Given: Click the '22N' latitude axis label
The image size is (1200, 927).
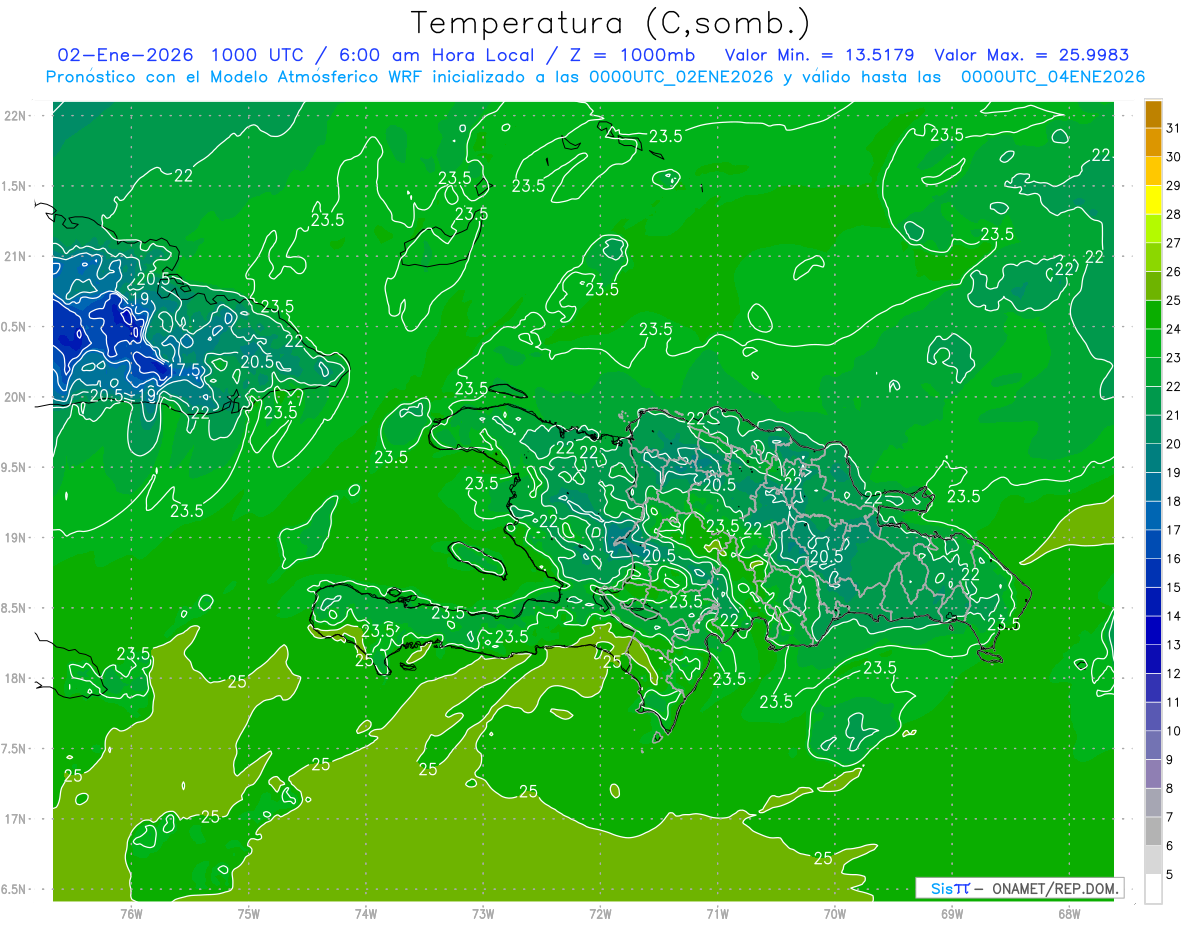Looking at the screenshot, I should pos(15,116).
